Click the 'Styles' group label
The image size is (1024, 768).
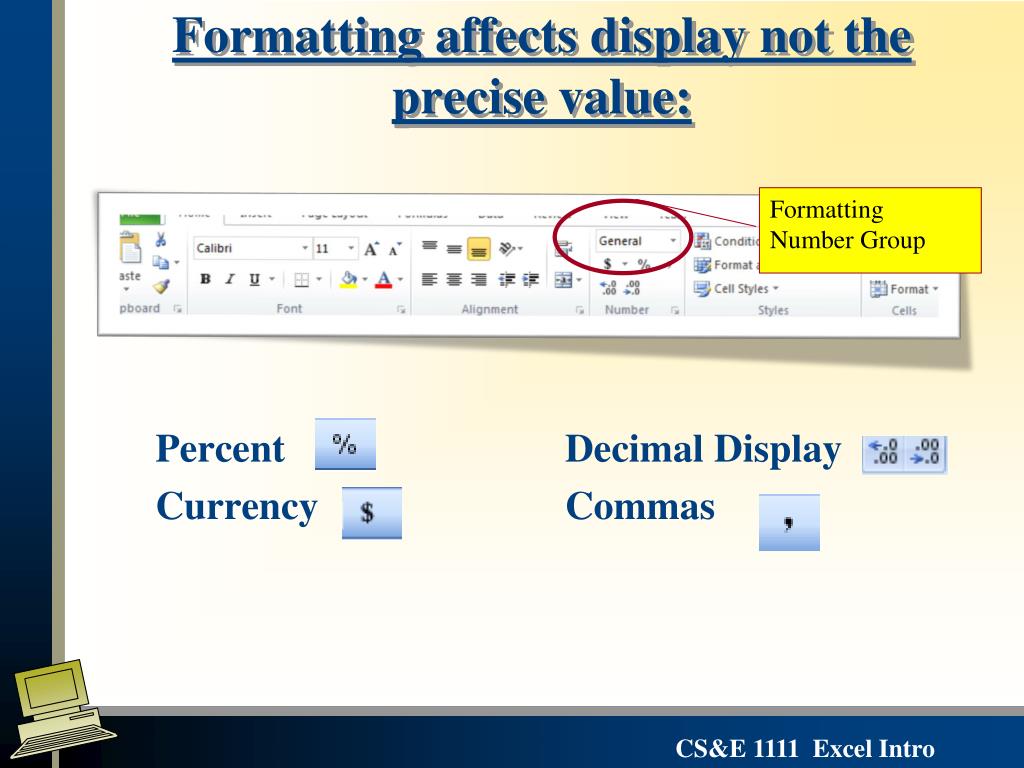pyautogui.click(x=773, y=310)
